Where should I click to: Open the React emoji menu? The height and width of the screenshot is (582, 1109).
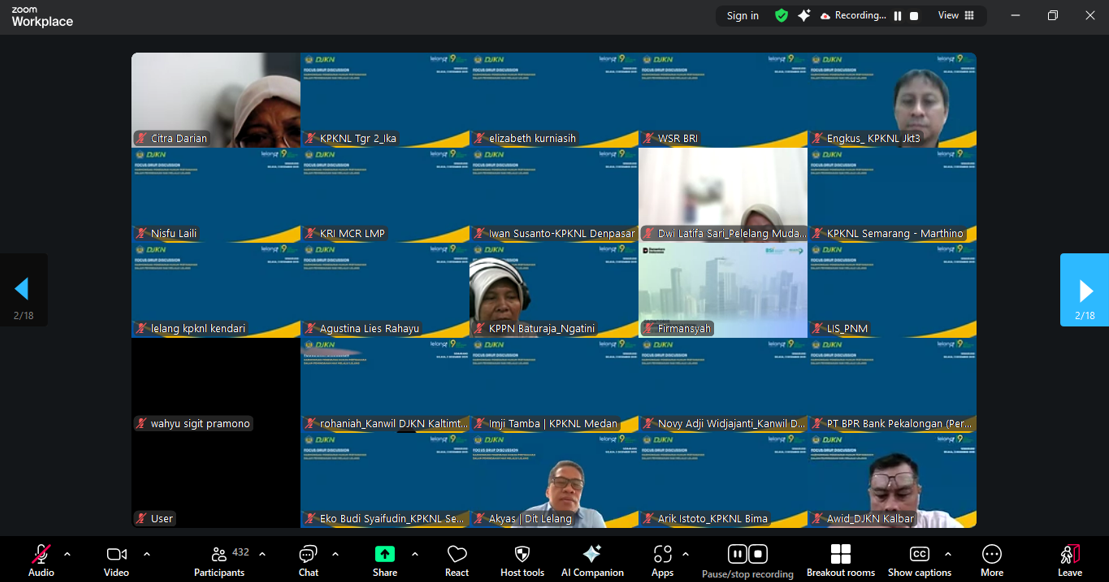coord(457,560)
